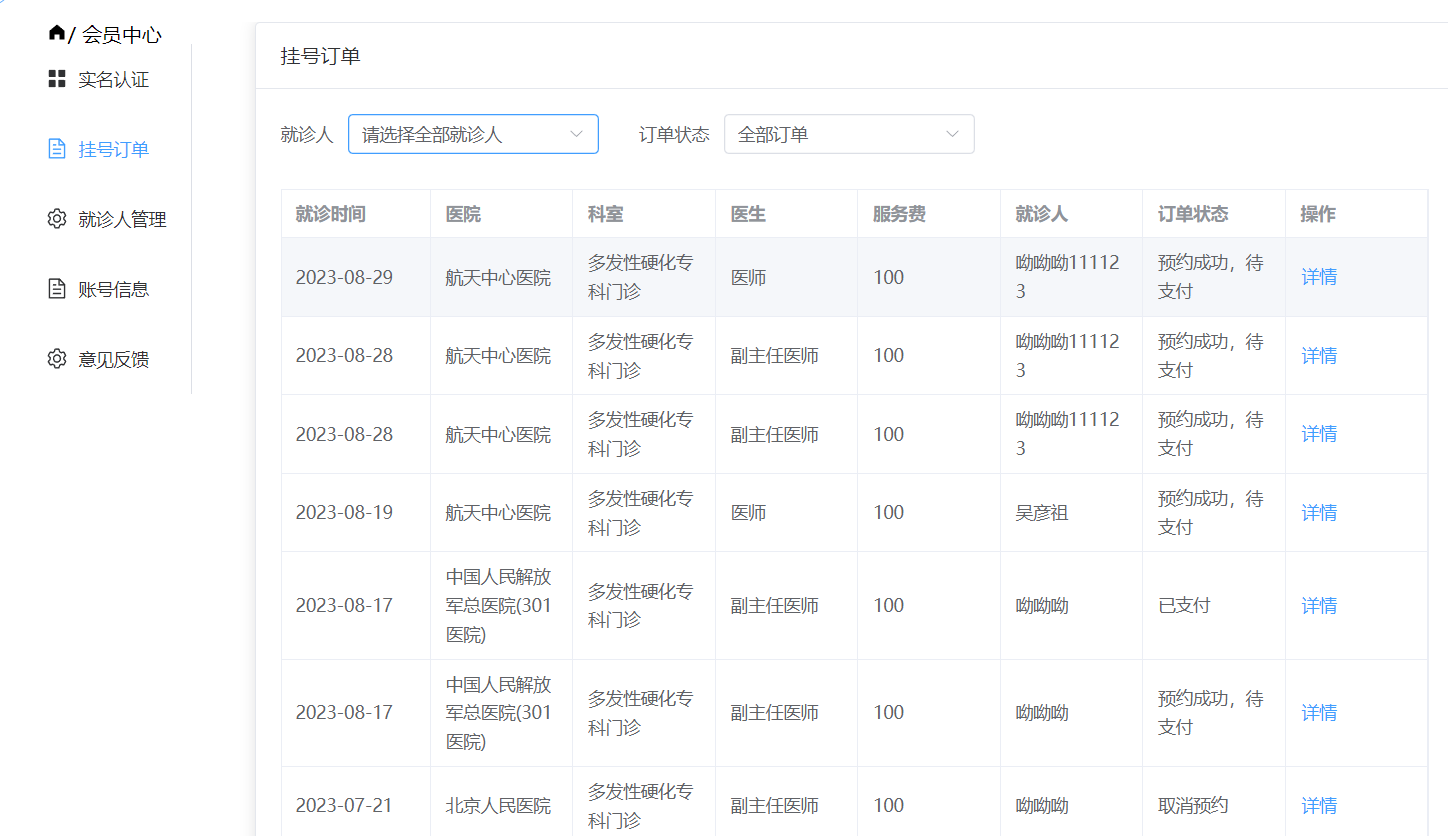Open 详情 for the 已支付 order
This screenshot has height=836, width=1448.
point(1319,605)
